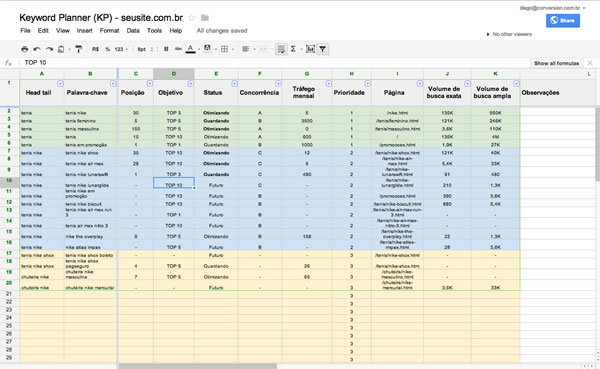Apply percent format
The width and height of the screenshot is (600, 369).
tap(108, 49)
